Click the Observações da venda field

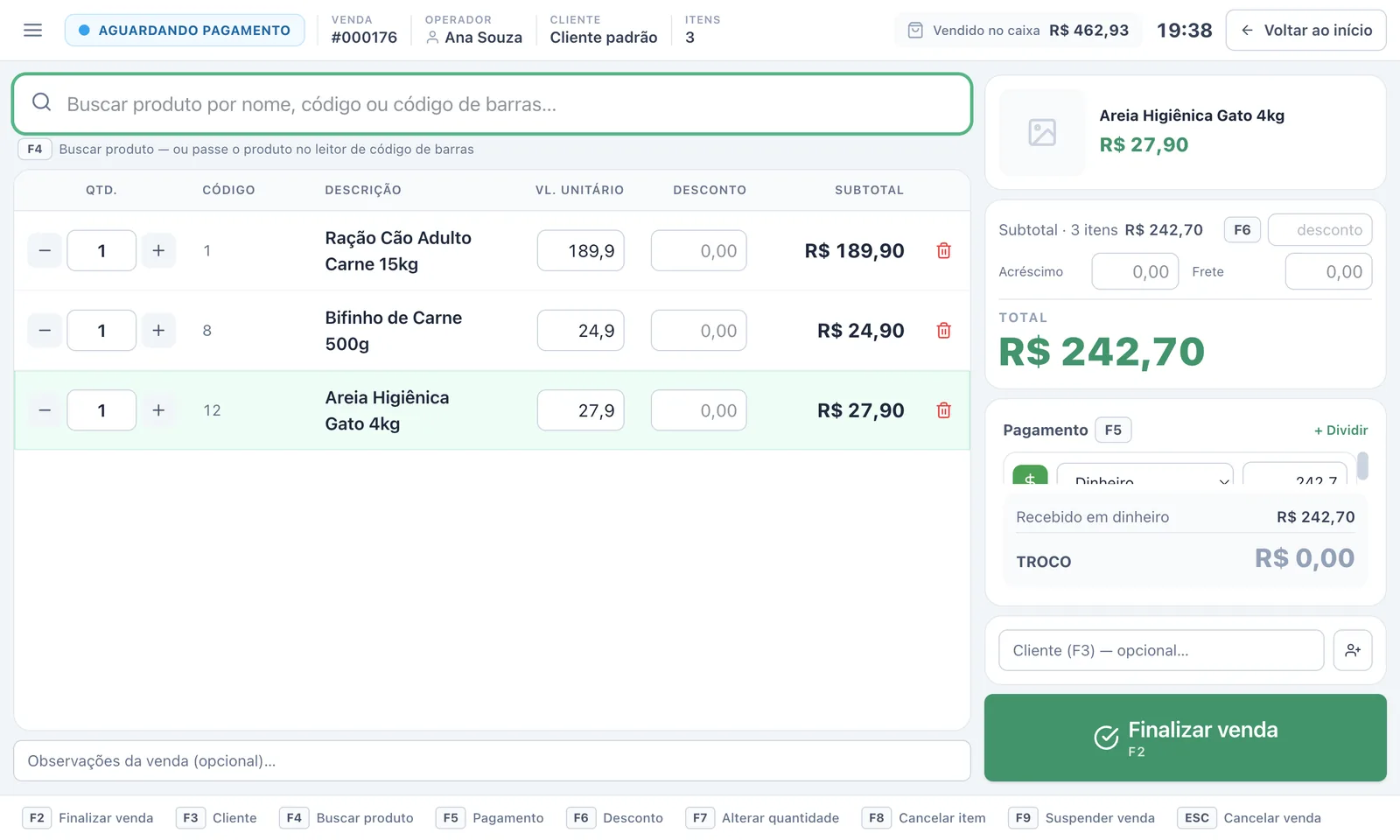pyautogui.click(x=492, y=761)
